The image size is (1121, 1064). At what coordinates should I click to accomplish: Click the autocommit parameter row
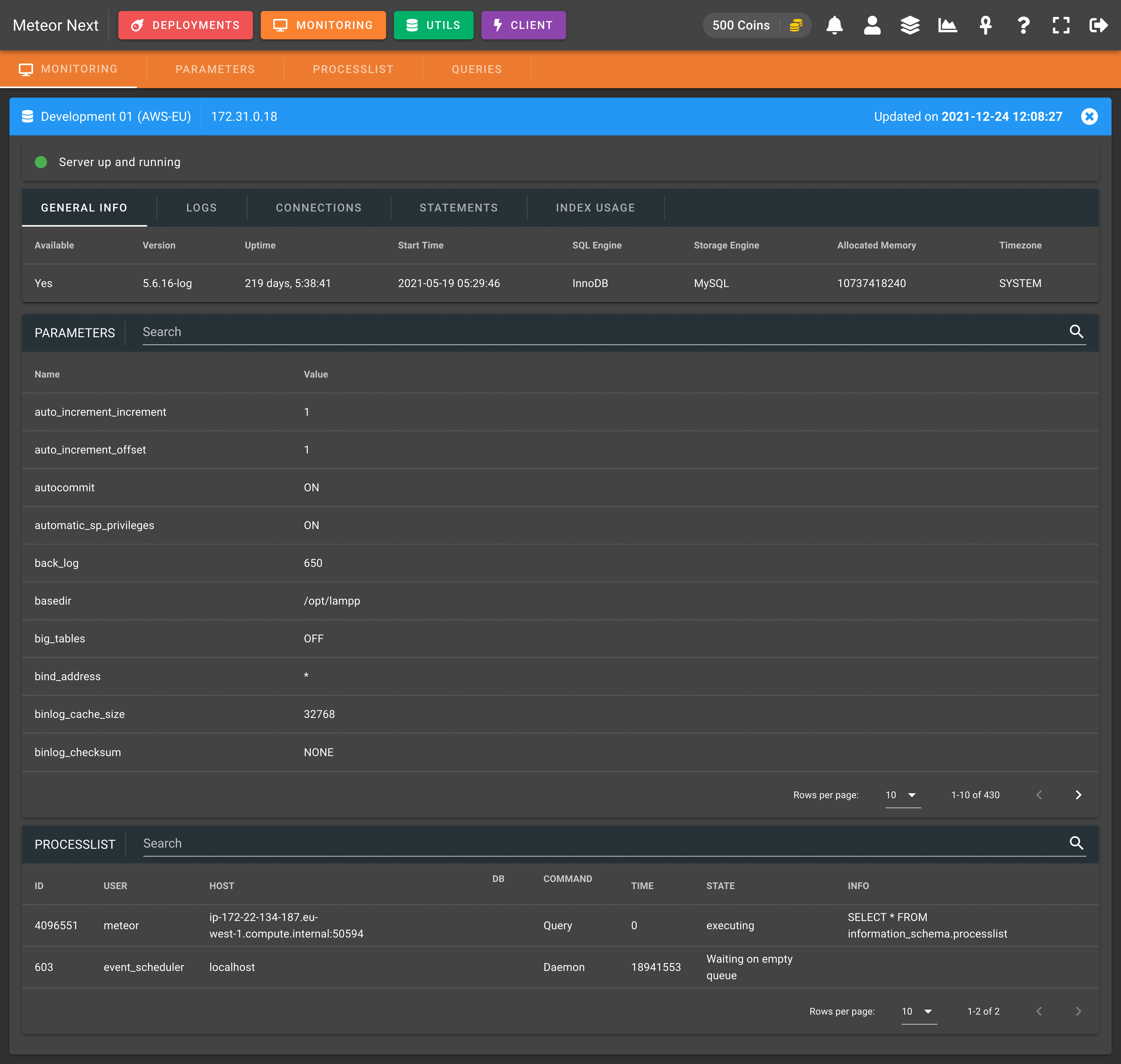(560, 488)
